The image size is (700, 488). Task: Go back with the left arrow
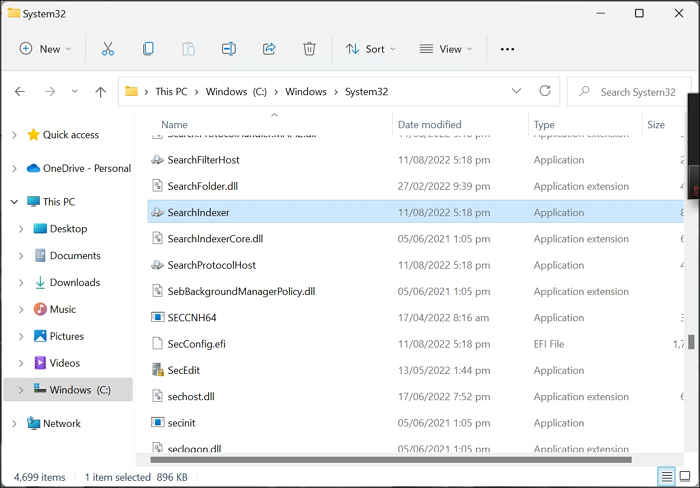(20, 92)
